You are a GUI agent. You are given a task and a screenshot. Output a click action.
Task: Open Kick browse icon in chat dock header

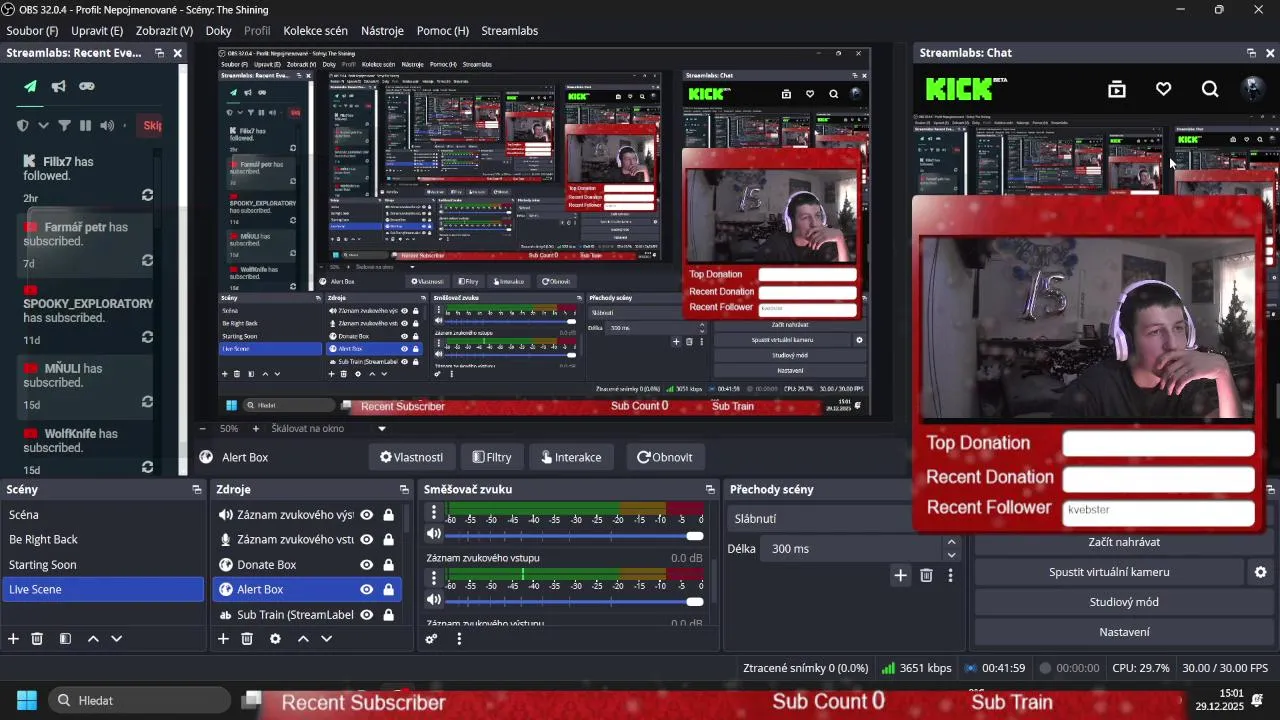click(x=1117, y=89)
